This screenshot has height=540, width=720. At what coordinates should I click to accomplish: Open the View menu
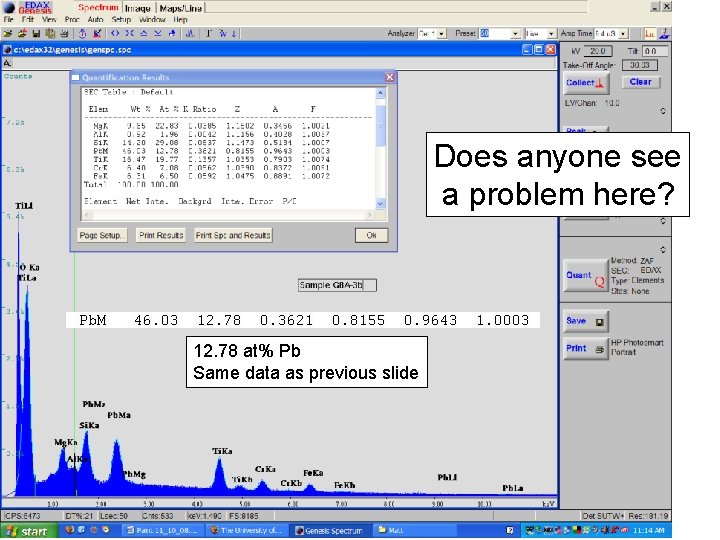49,19
